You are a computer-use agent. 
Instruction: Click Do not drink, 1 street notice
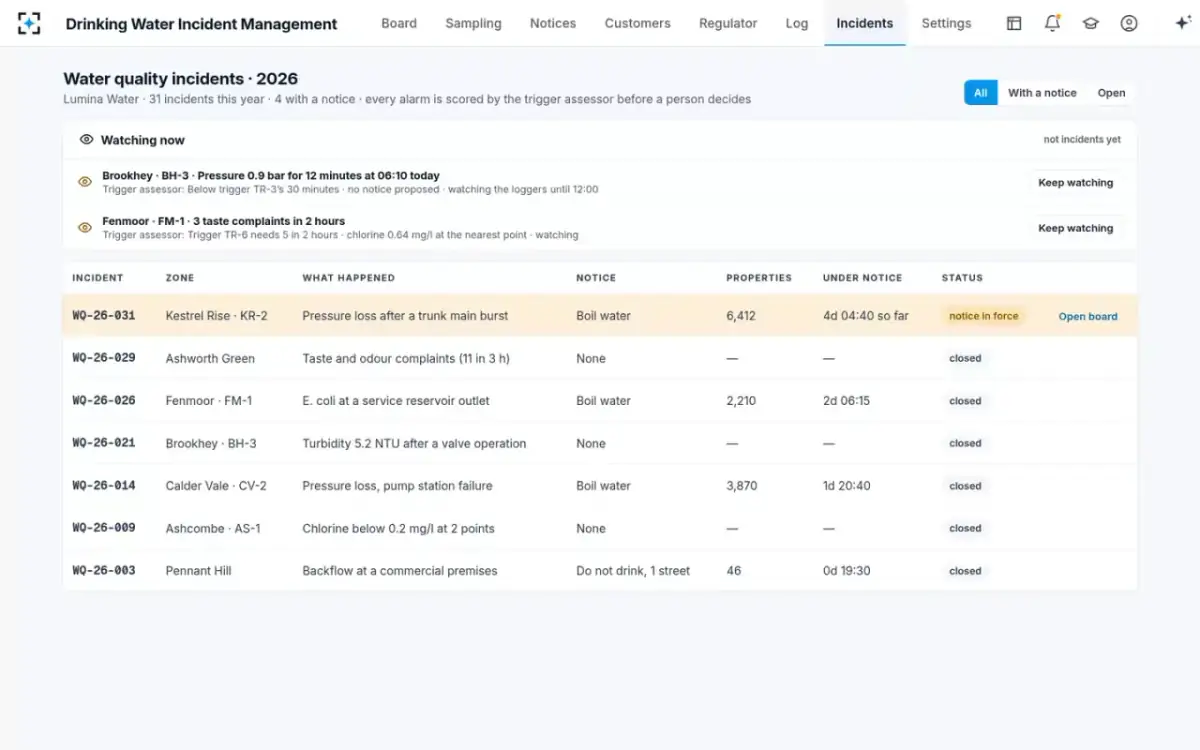click(633, 571)
